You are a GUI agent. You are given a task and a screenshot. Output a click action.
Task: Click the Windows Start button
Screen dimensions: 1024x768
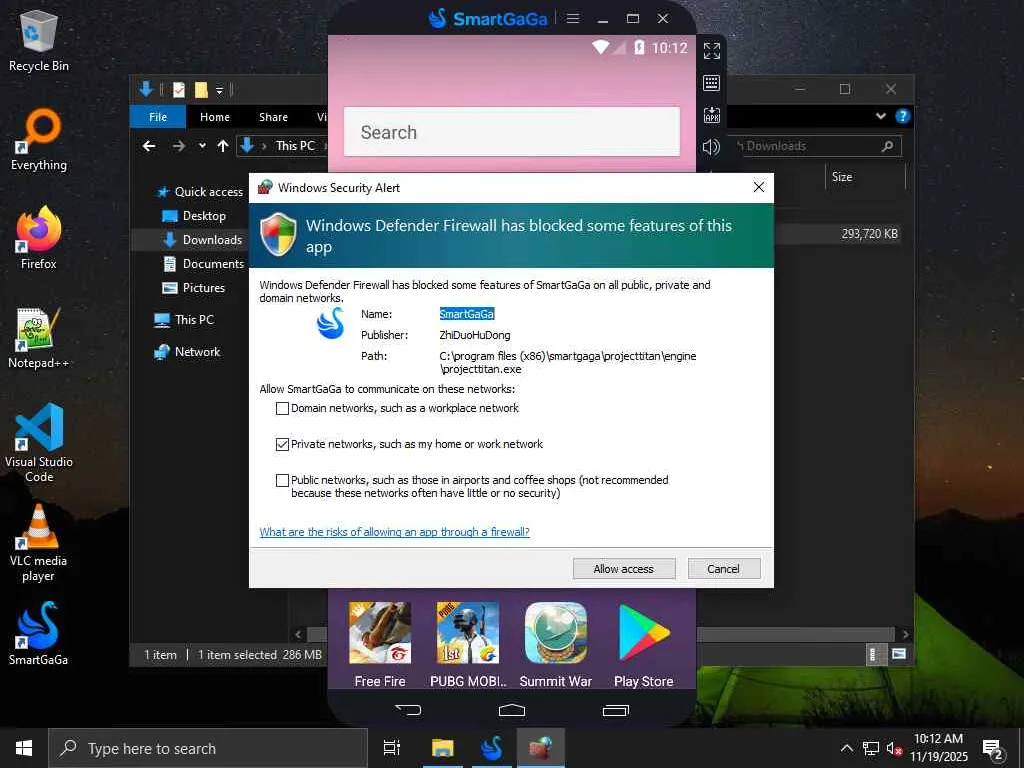[x=24, y=748]
